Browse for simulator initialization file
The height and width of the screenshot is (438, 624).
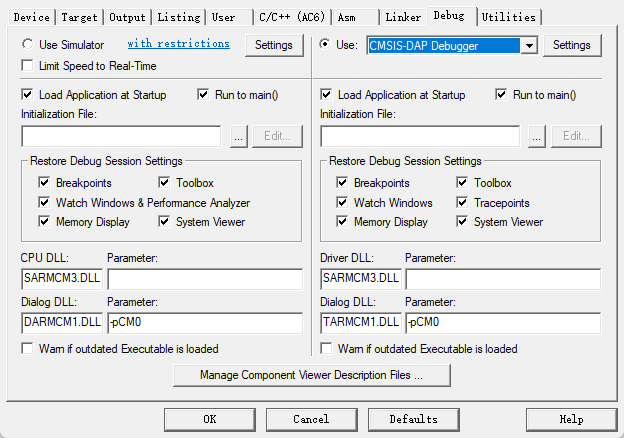[238, 136]
